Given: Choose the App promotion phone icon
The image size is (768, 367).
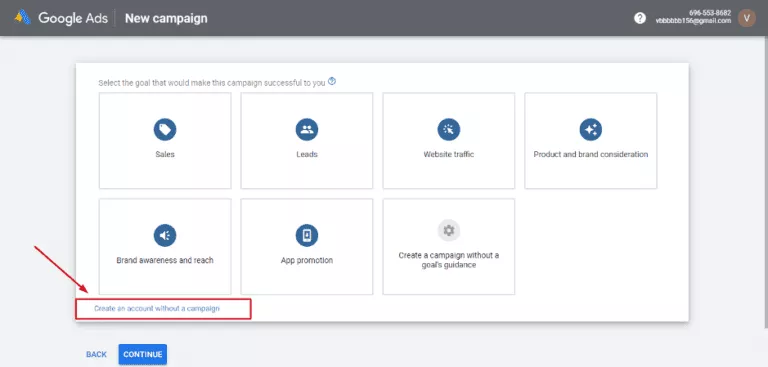Looking at the screenshot, I should pyautogui.click(x=307, y=236).
